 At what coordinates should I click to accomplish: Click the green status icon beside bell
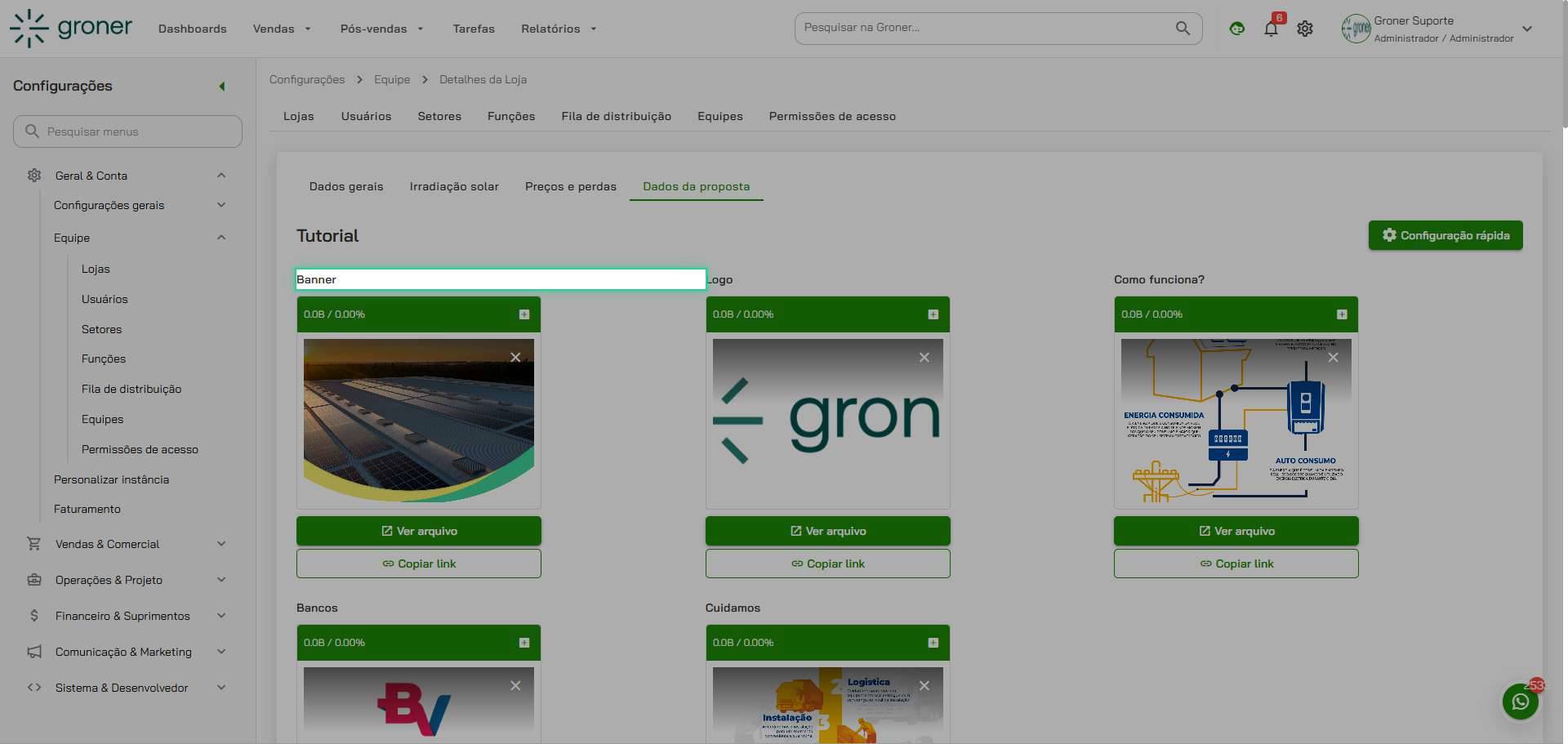tap(1237, 29)
